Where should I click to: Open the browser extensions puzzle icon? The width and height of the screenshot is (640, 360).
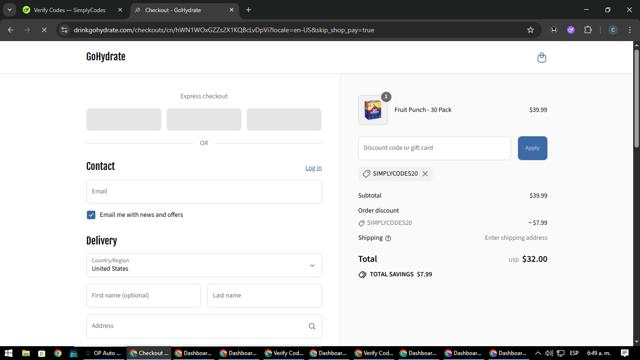click(588, 30)
